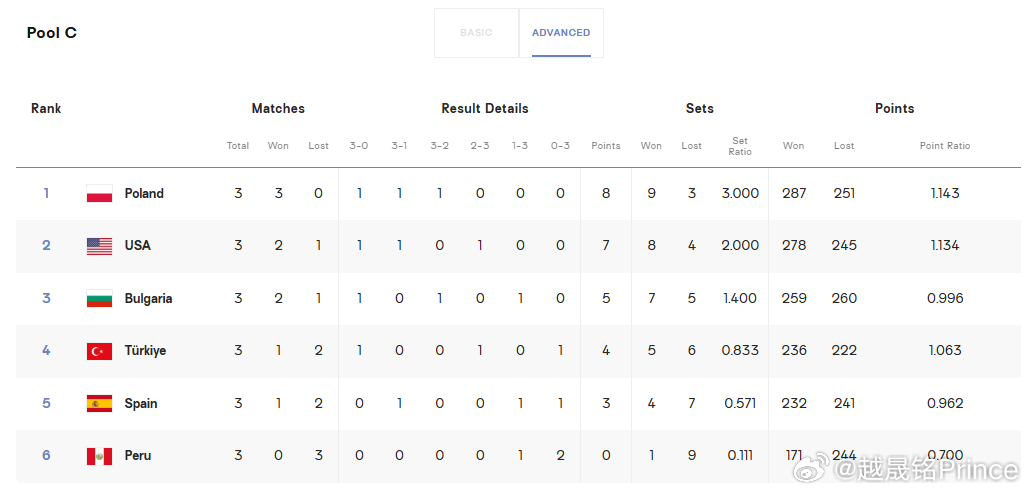Open the USA team name link
This screenshot has height=493, width=1029.
coord(138,246)
